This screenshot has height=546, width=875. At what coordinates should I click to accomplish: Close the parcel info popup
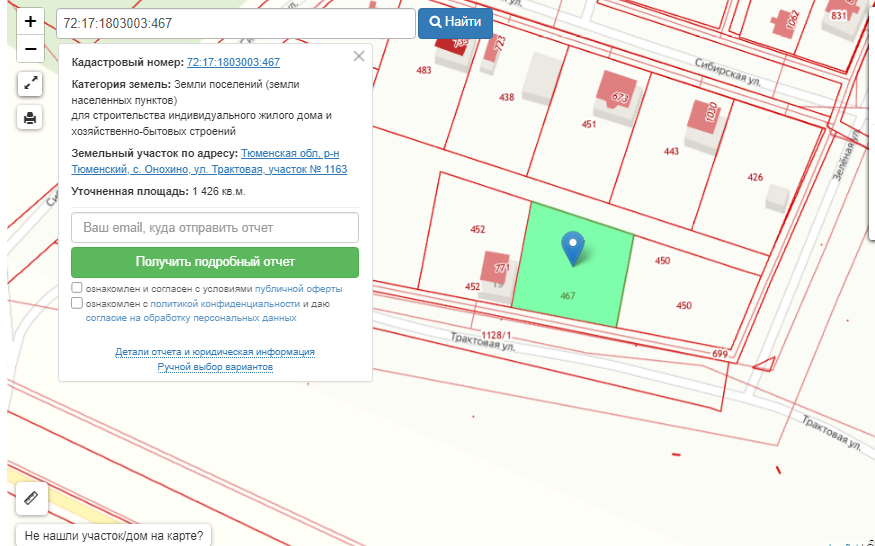pos(359,57)
